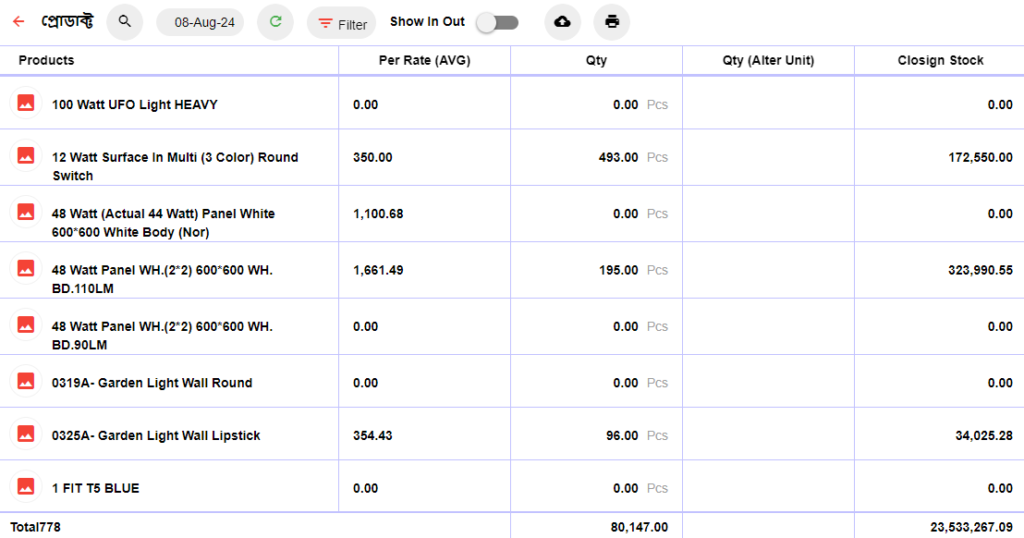This screenshot has width=1024, height=538.
Task: Click the Closign Stock column header
Action: [x=940, y=60]
